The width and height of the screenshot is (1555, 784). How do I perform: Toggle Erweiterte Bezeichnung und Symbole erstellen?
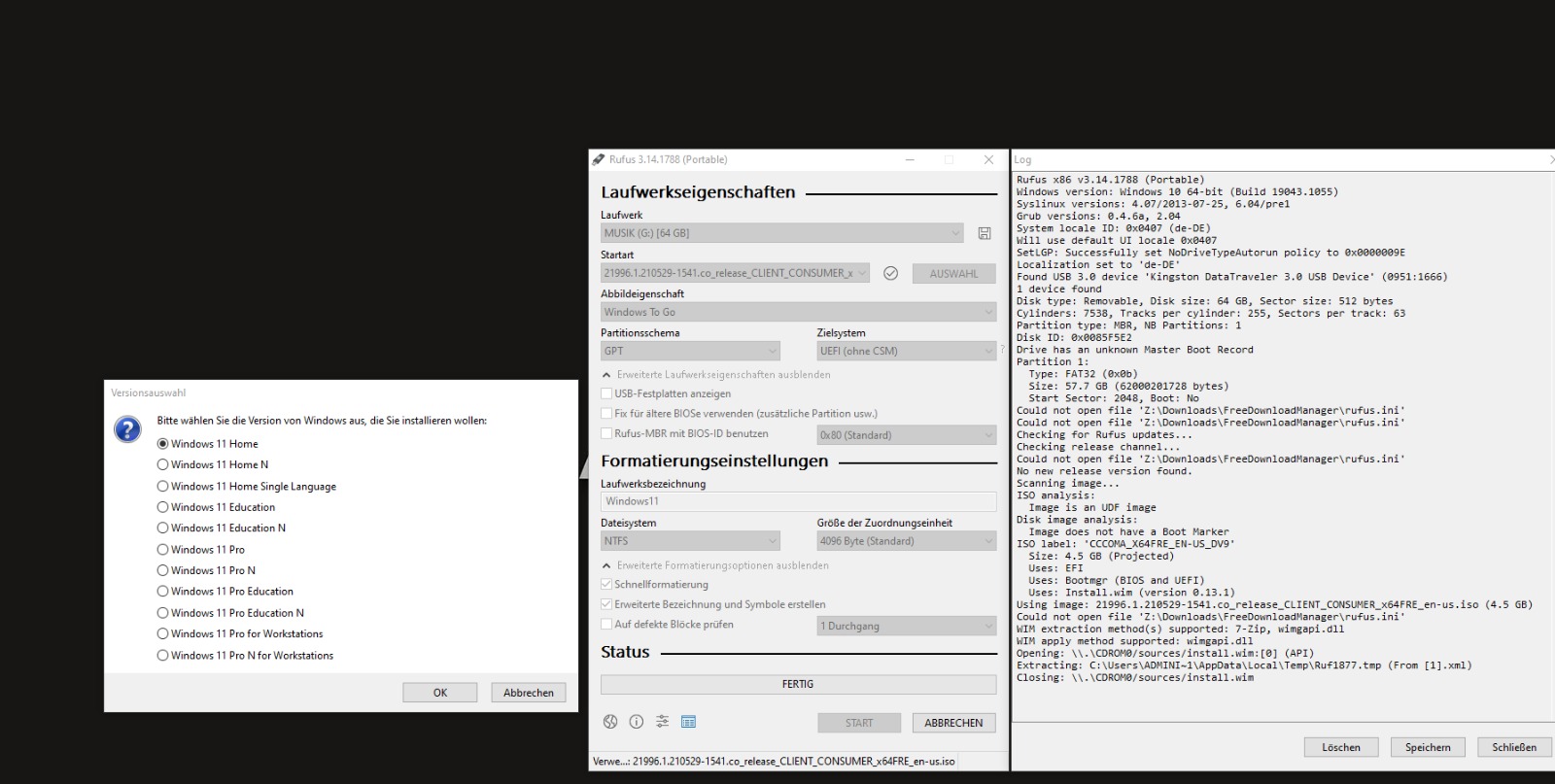coord(713,604)
